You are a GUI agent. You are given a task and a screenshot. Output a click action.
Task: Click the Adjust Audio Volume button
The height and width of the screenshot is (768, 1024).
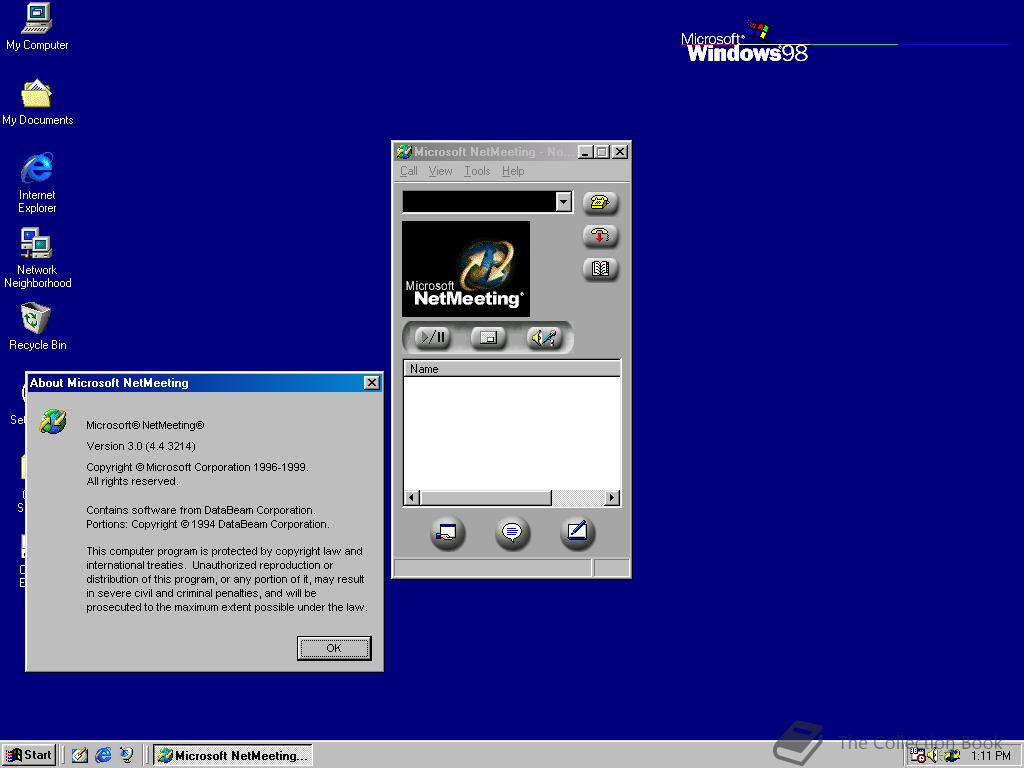544,338
